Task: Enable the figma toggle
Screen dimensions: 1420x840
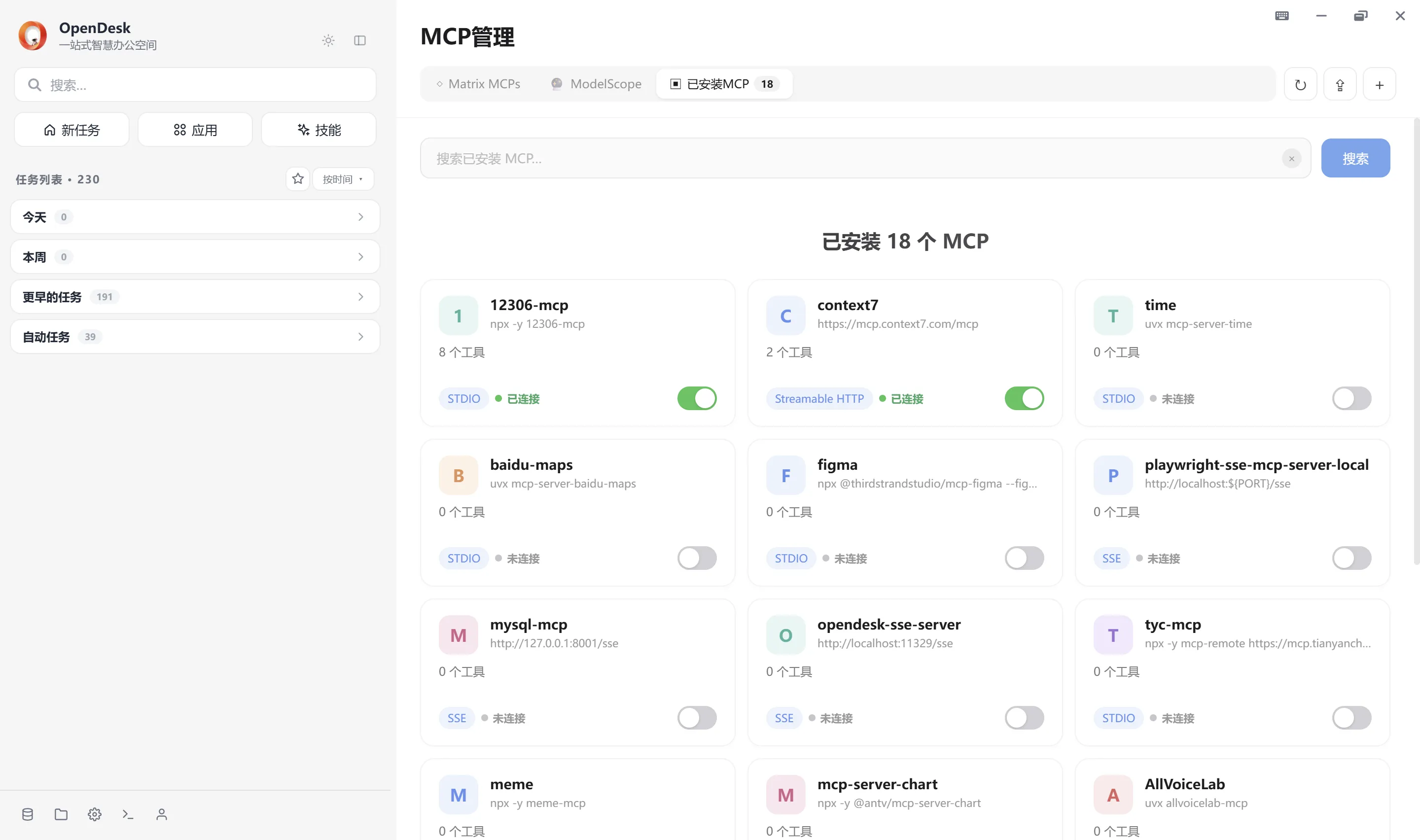Action: coord(1024,558)
